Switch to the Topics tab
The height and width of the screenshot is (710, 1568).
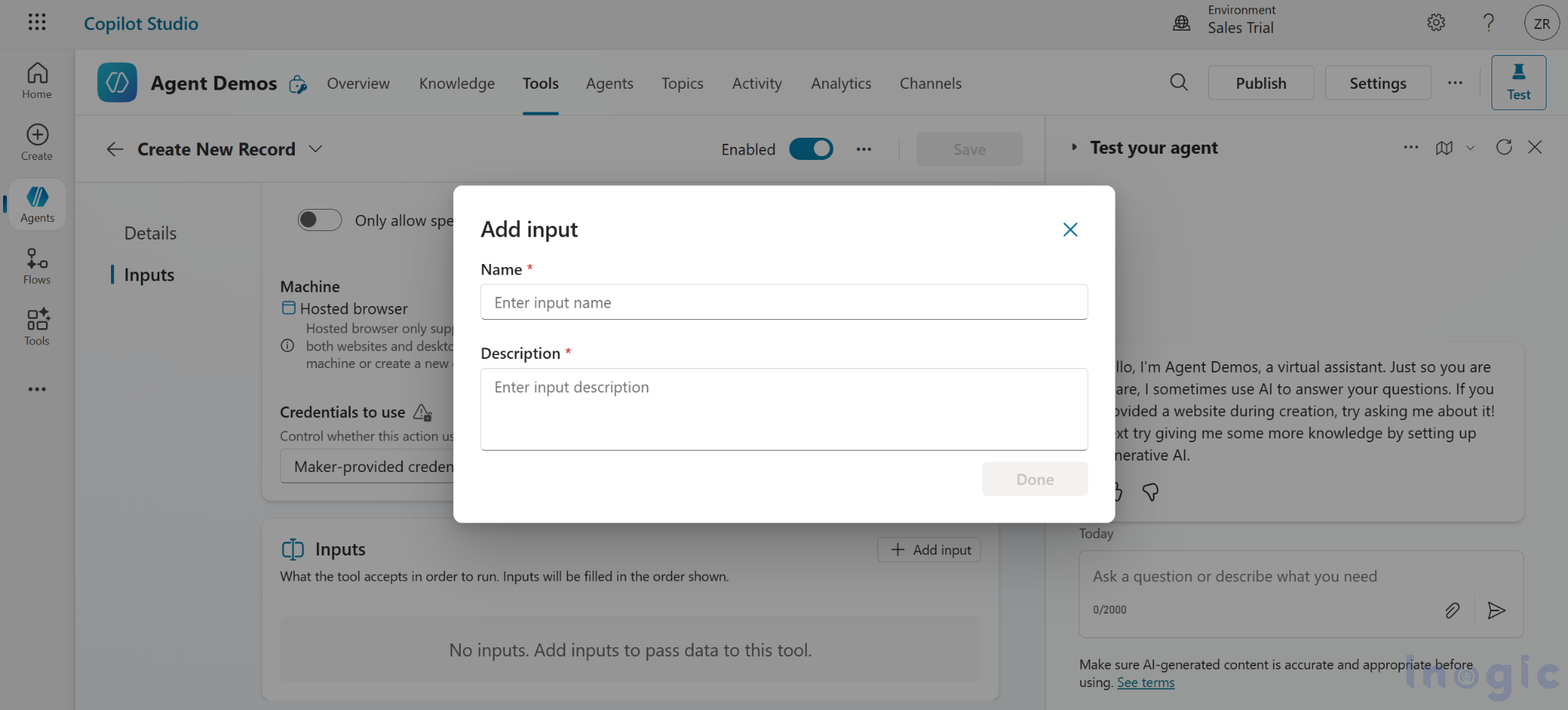click(x=682, y=83)
